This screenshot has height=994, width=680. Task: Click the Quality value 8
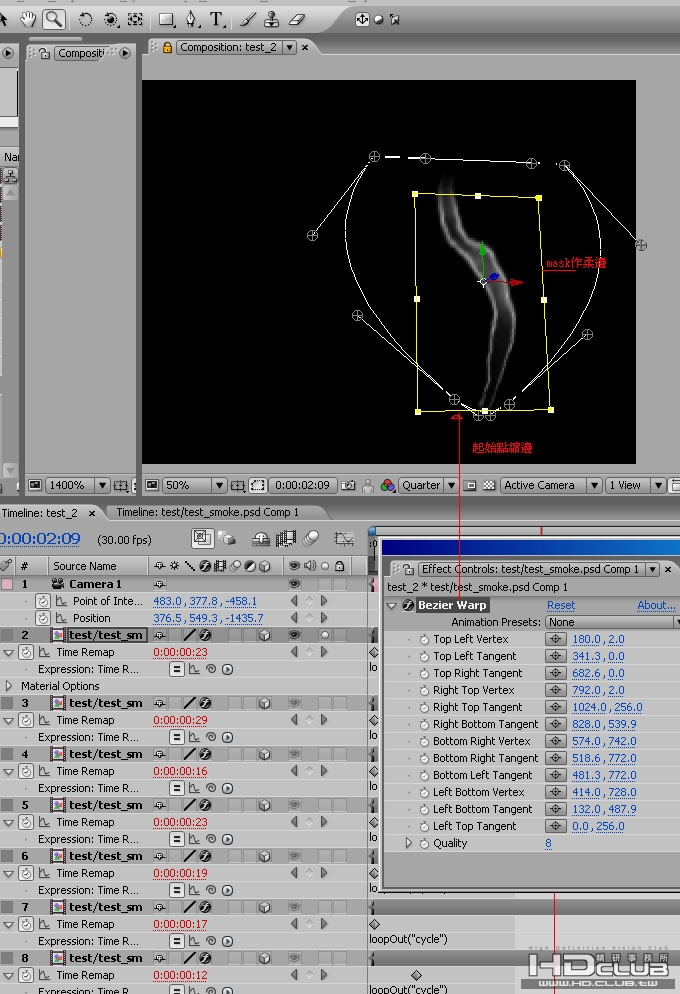[x=548, y=844]
